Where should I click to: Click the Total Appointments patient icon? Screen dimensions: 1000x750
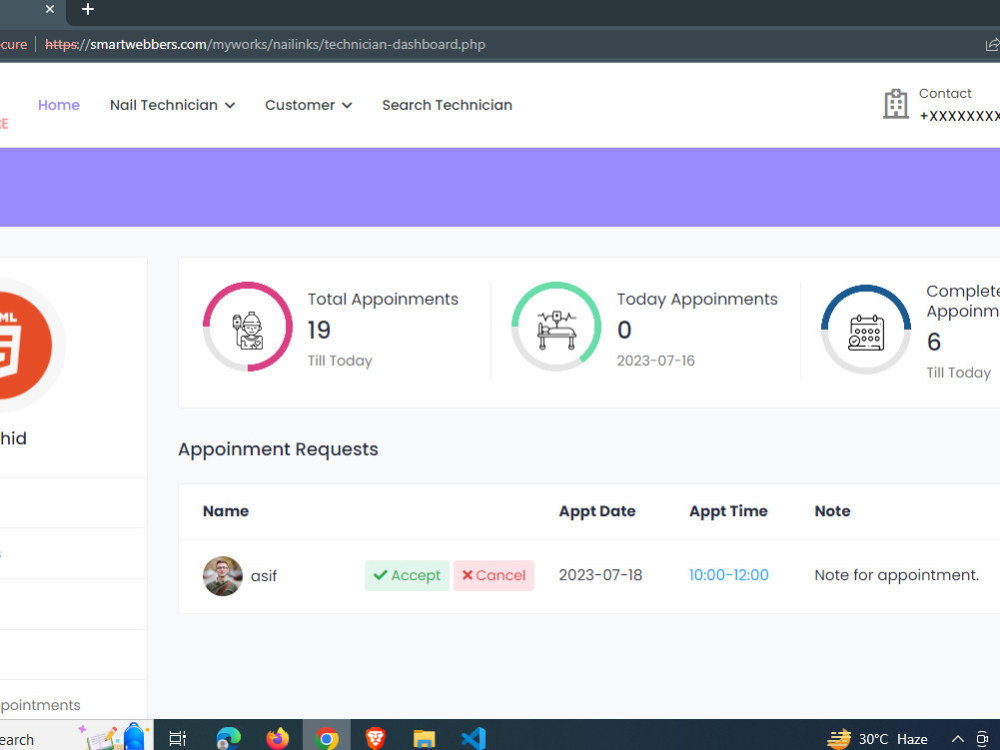(247, 330)
